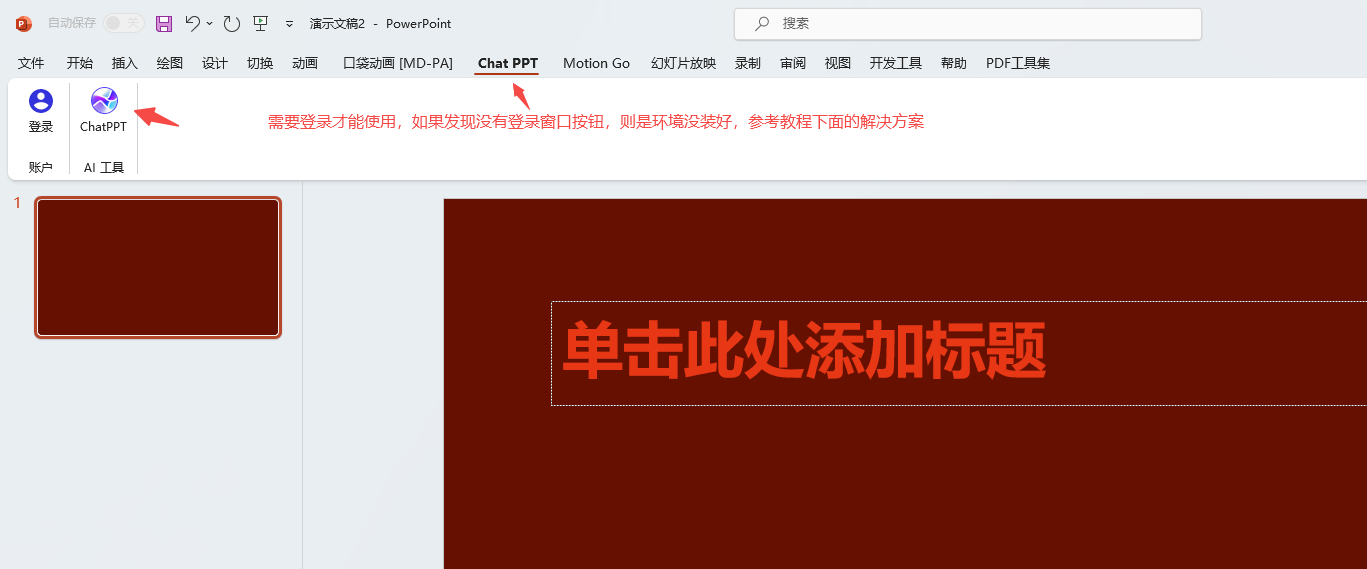Click the 搜索 search input field

point(980,24)
